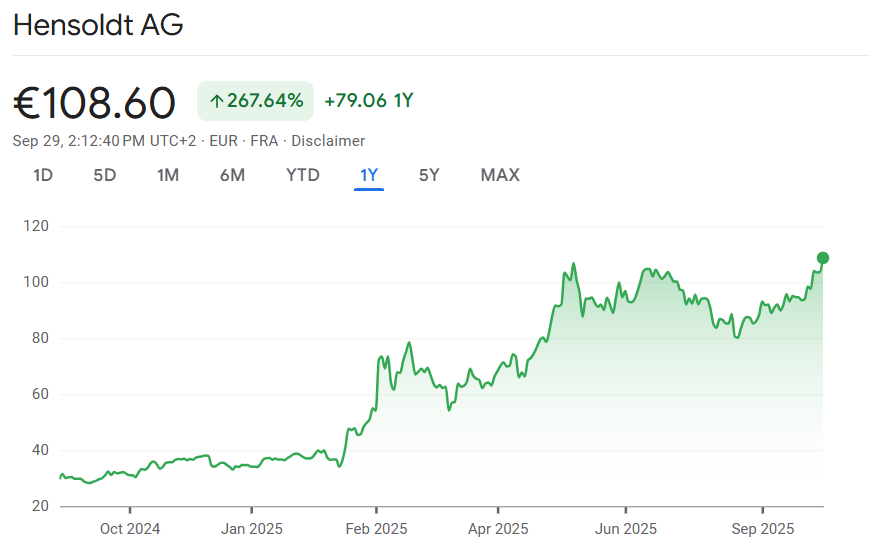Viewport: 870px width, 547px height.
Task: Click the €108.60 price value
Action: [x=94, y=103]
